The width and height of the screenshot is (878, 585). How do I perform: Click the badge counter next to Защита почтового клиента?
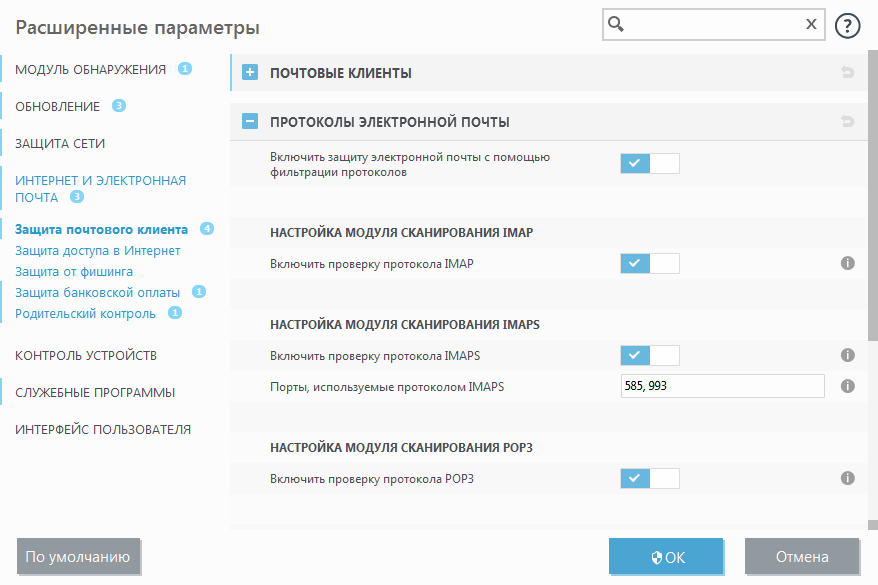click(206, 229)
